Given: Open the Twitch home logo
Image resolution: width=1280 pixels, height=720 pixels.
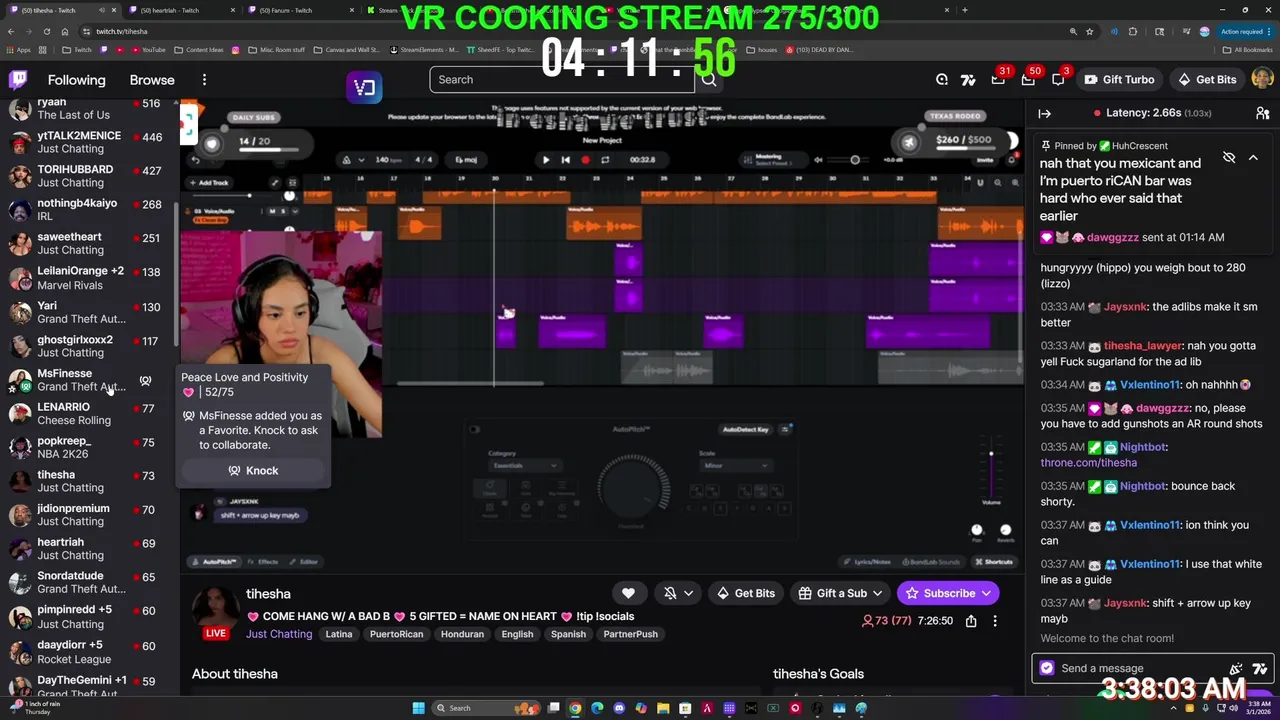Looking at the screenshot, I should coord(18,80).
